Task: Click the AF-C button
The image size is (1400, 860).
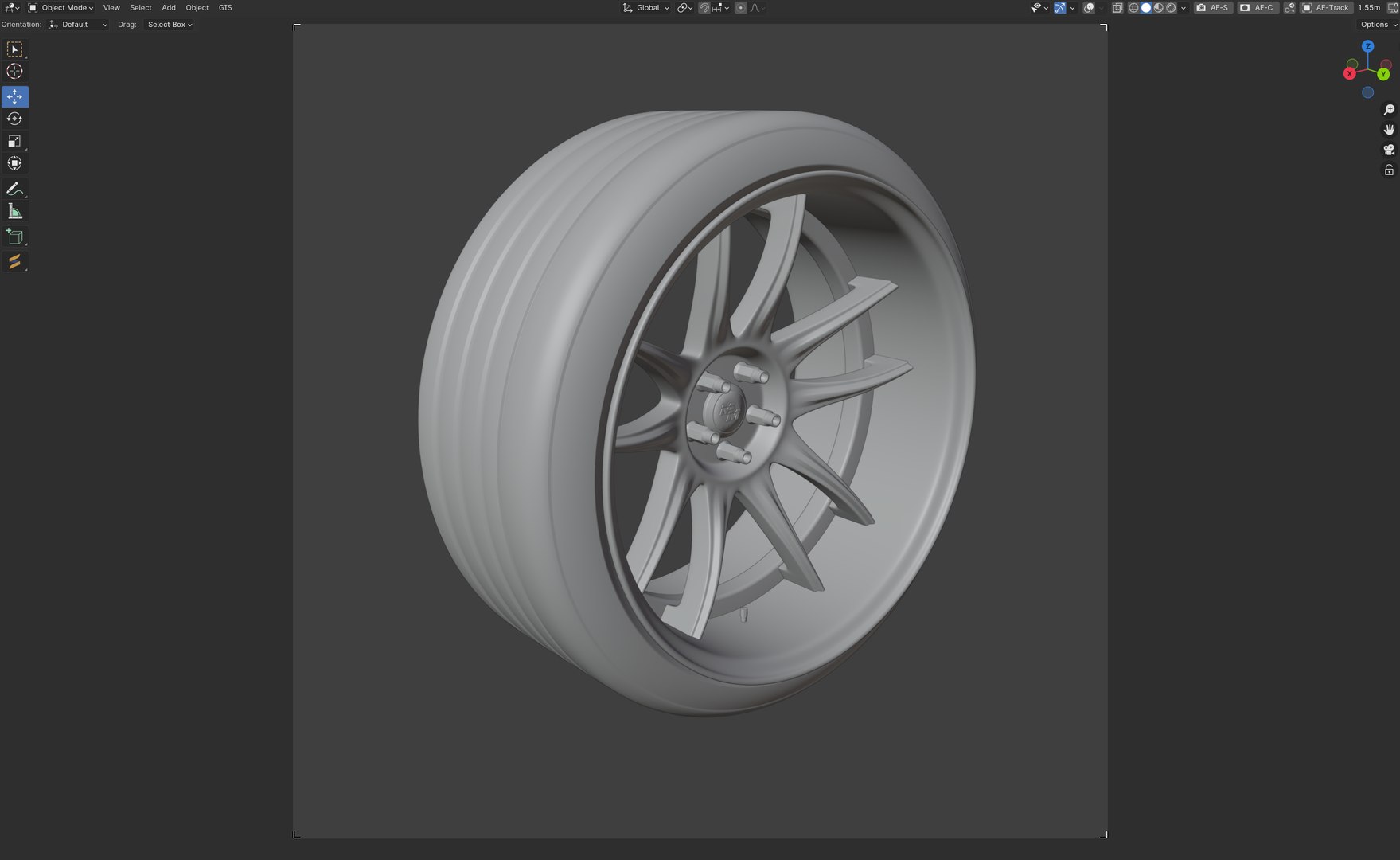Action: coord(1258,8)
